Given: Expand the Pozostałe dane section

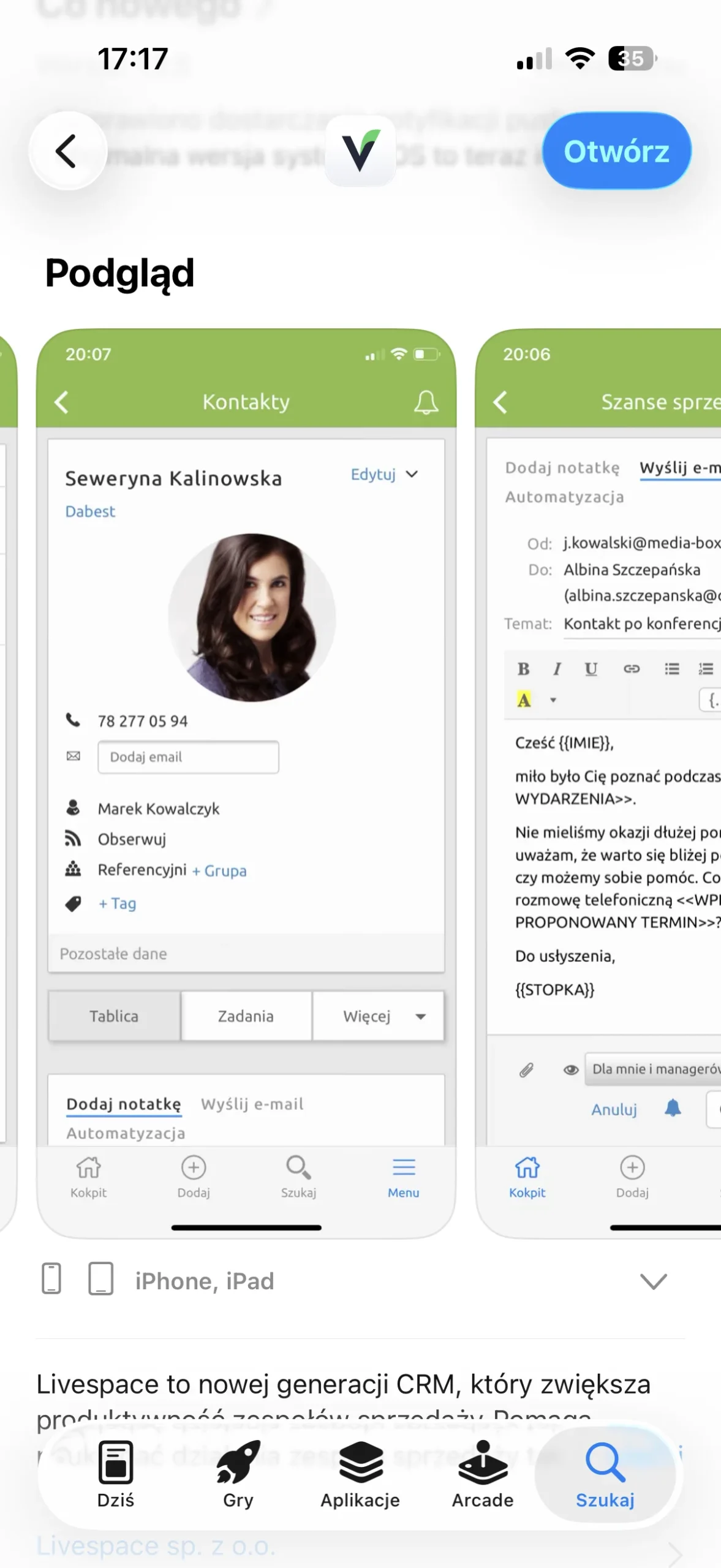Looking at the screenshot, I should click(x=246, y=954).
